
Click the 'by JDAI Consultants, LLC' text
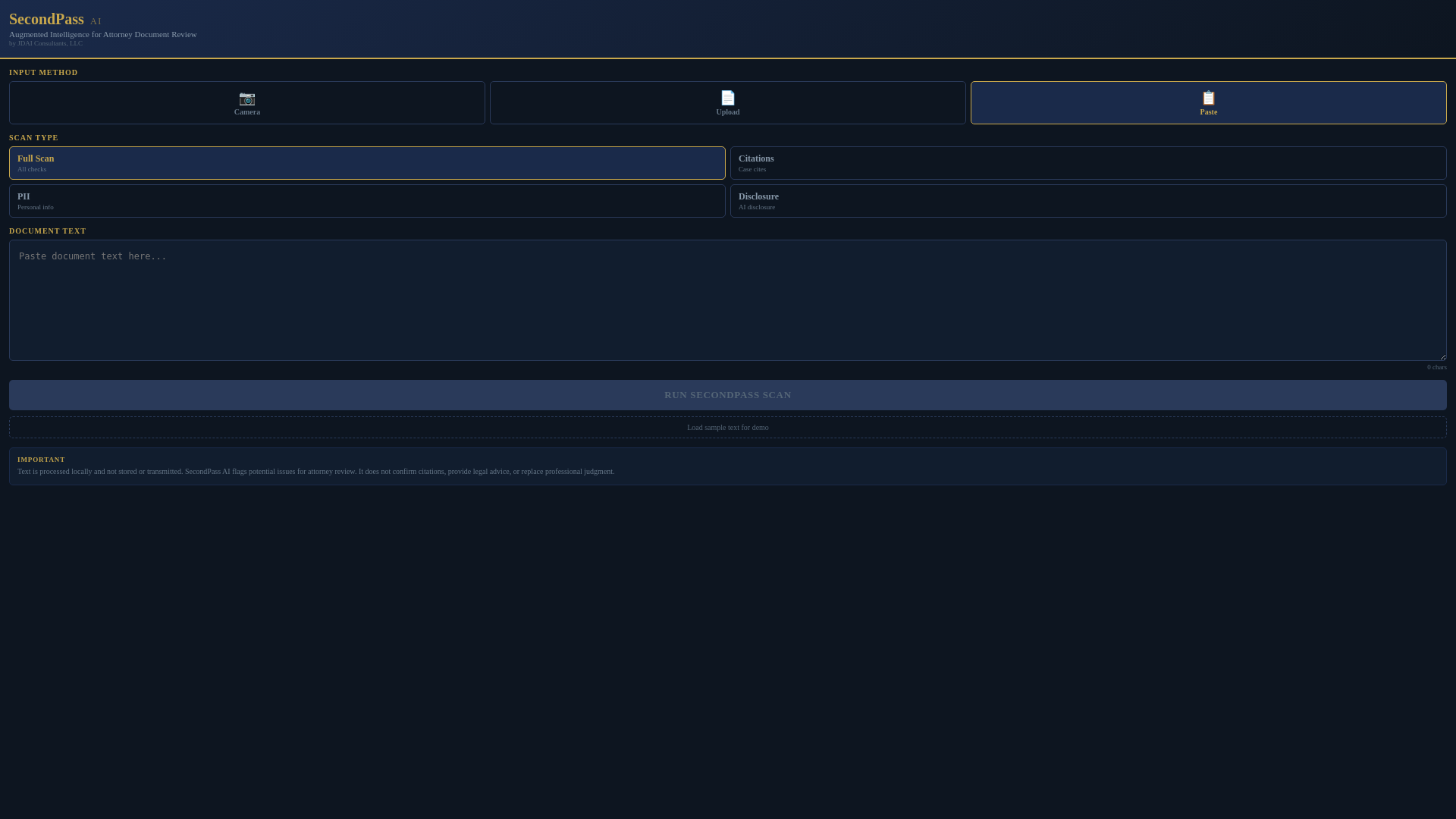pyautogui.click(x=45, y=43)
